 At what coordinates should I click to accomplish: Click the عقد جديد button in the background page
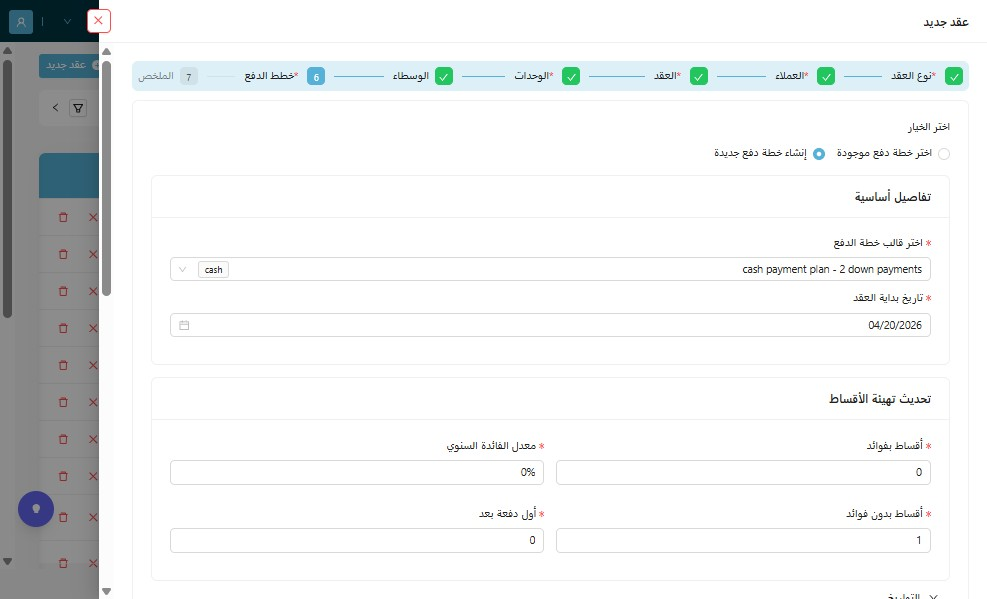pyautogui.click(x=69, y=65)
